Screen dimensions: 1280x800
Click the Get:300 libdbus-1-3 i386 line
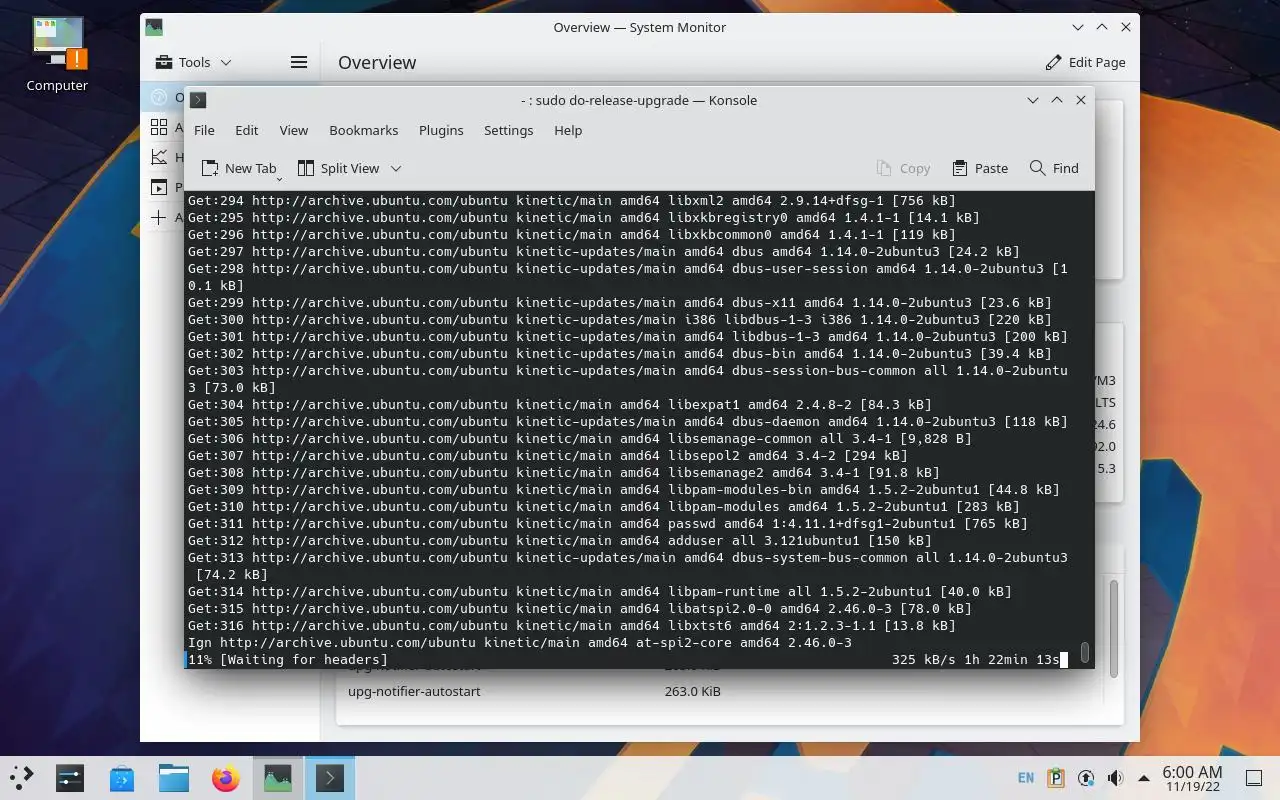pos(619,319)
